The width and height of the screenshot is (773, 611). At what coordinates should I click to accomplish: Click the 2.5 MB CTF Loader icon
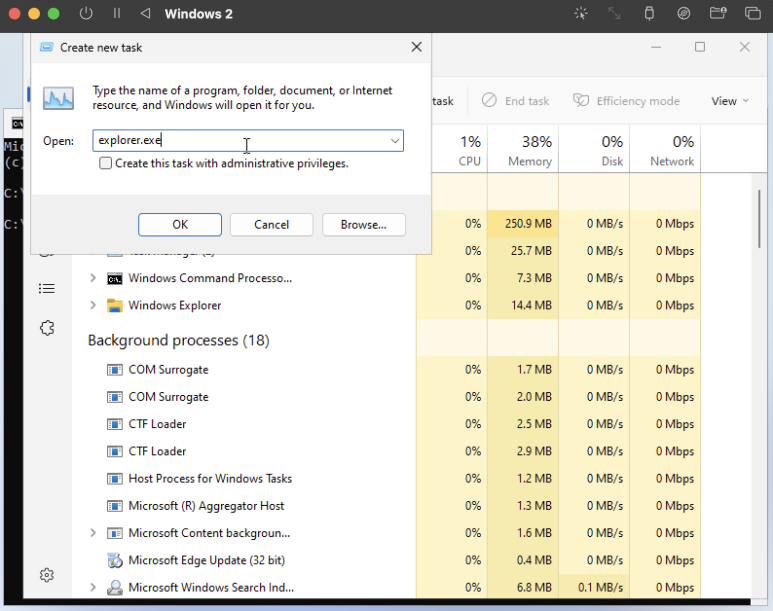[x=114, y=424]
